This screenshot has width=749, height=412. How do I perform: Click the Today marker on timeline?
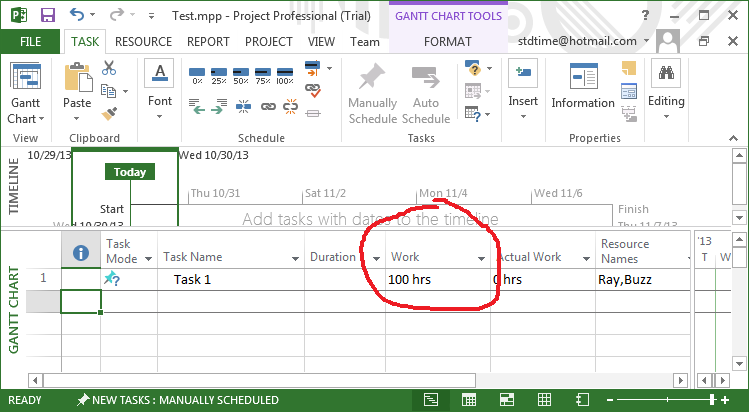[x=130, y=172]
